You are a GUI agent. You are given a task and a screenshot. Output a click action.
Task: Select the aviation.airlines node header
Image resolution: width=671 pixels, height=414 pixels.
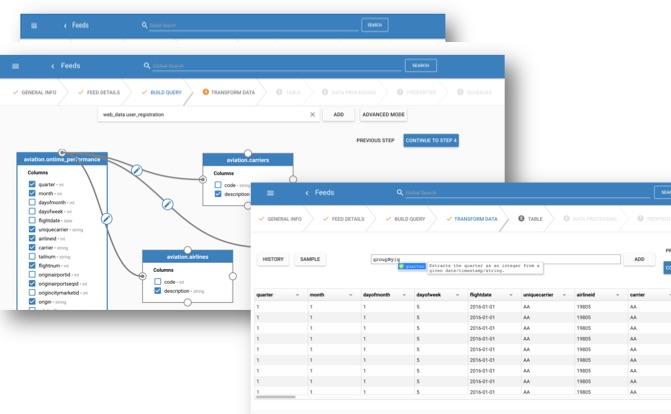point(187,257)
